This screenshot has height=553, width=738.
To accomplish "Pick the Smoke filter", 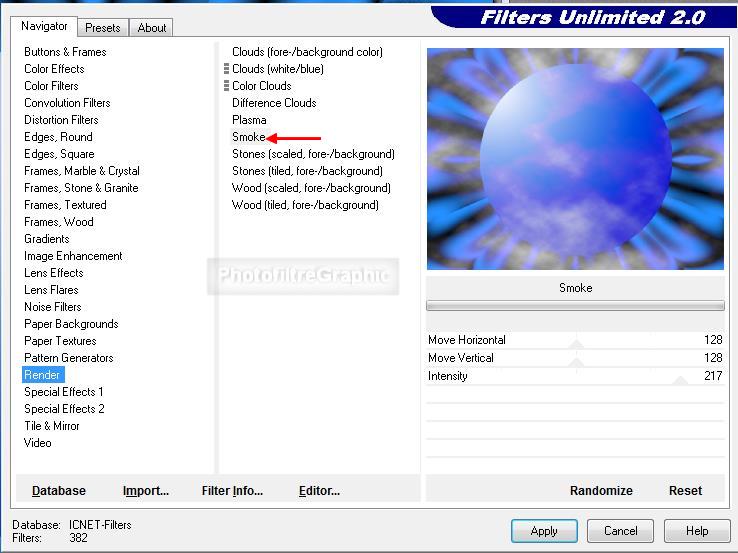I will pyautogui.click(x=249, y=137).
